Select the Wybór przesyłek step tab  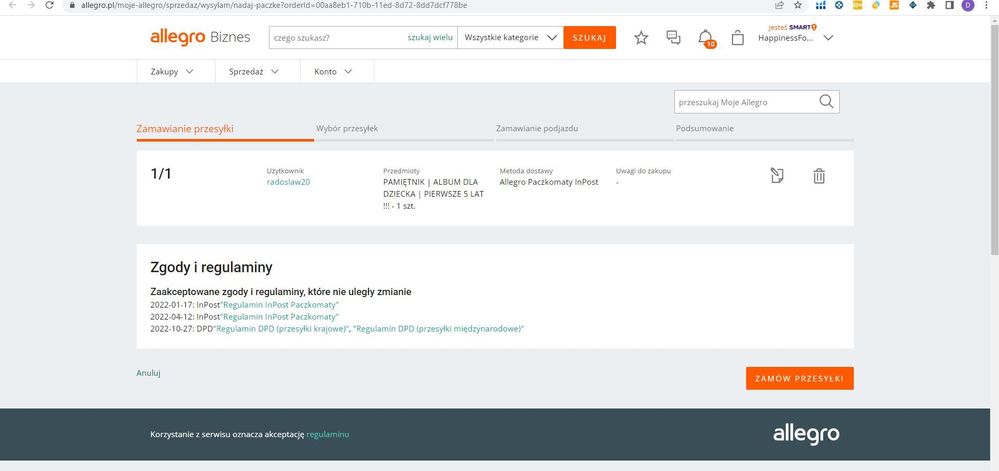click(347, 129)
